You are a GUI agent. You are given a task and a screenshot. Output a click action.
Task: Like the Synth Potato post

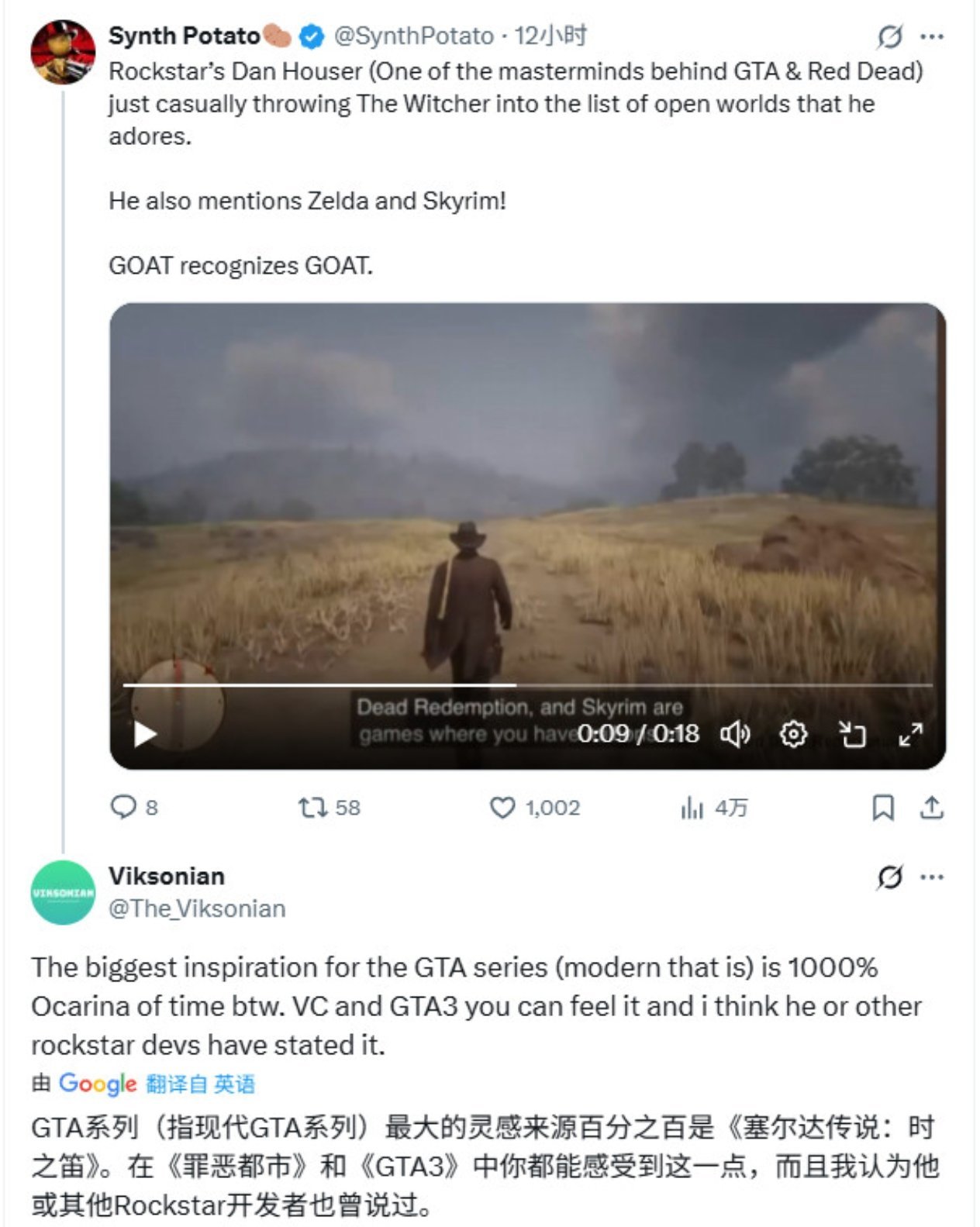(502, 808)
